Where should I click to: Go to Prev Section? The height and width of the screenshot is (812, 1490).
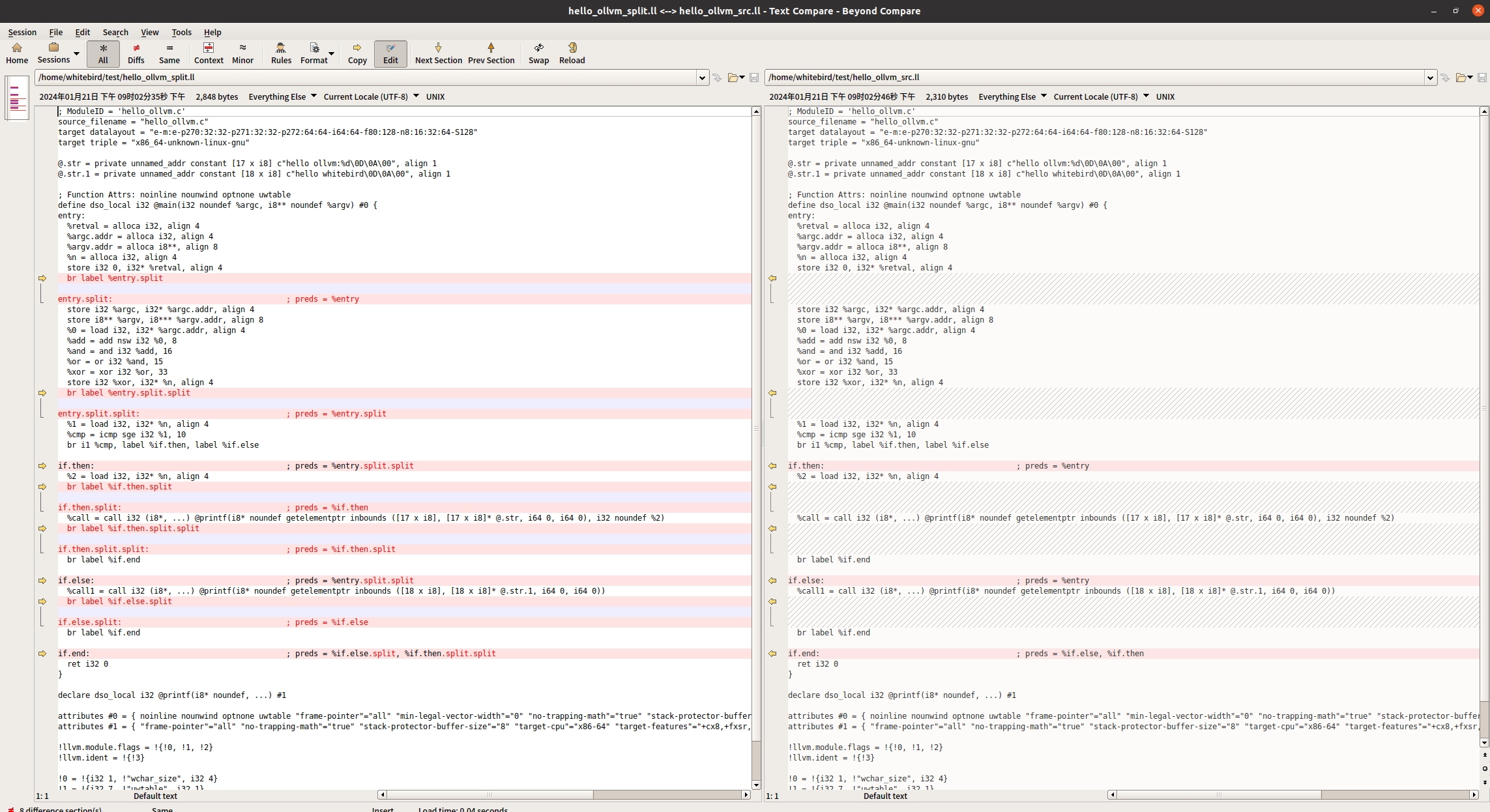coord(491,53)
